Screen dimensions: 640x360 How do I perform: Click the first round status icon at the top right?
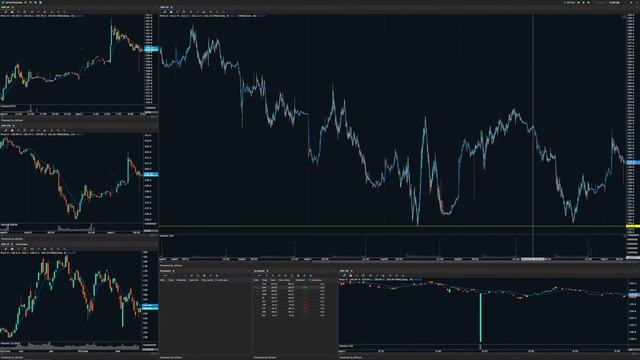coord(578,2)
